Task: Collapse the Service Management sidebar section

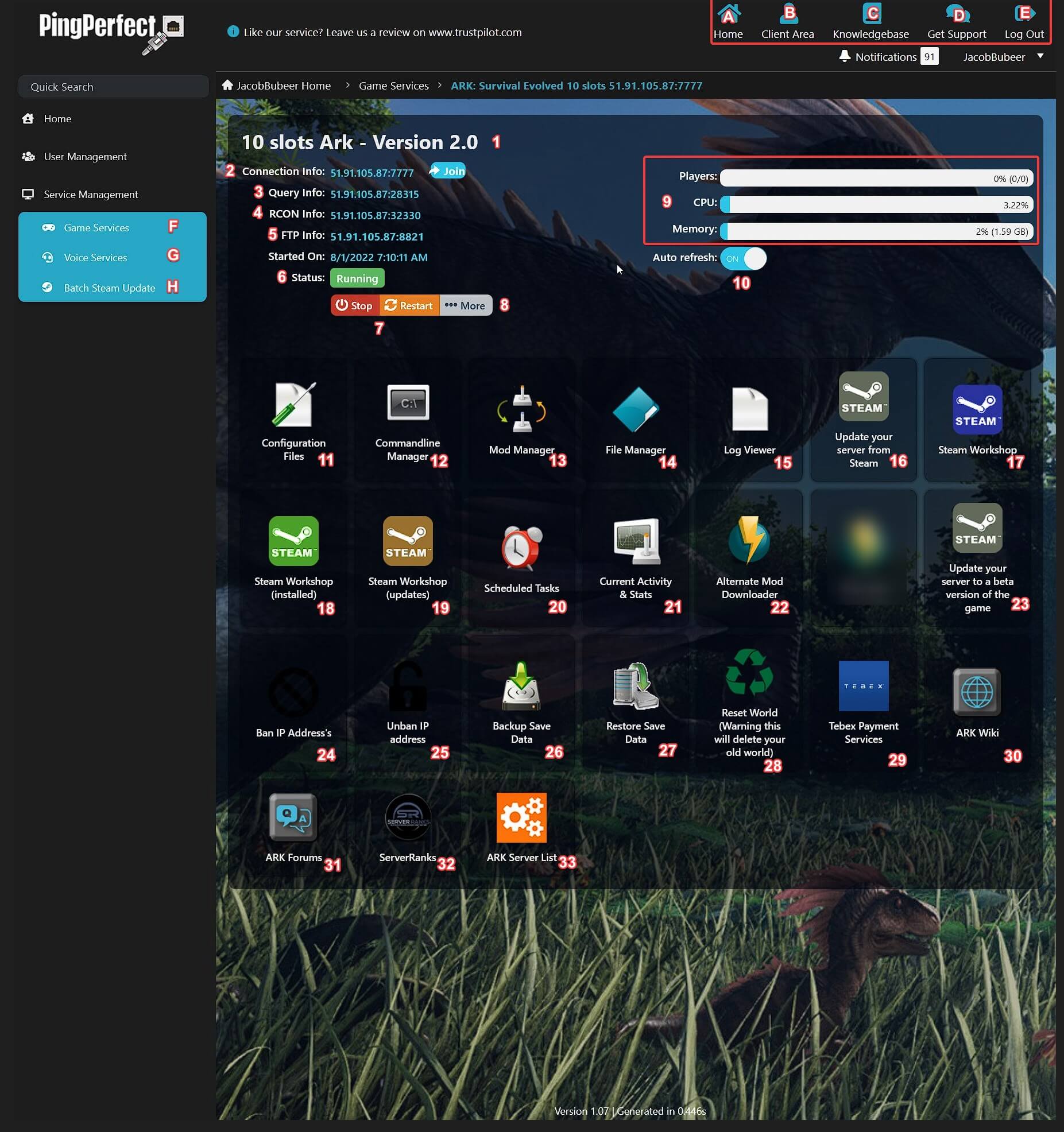Action: 91,195
